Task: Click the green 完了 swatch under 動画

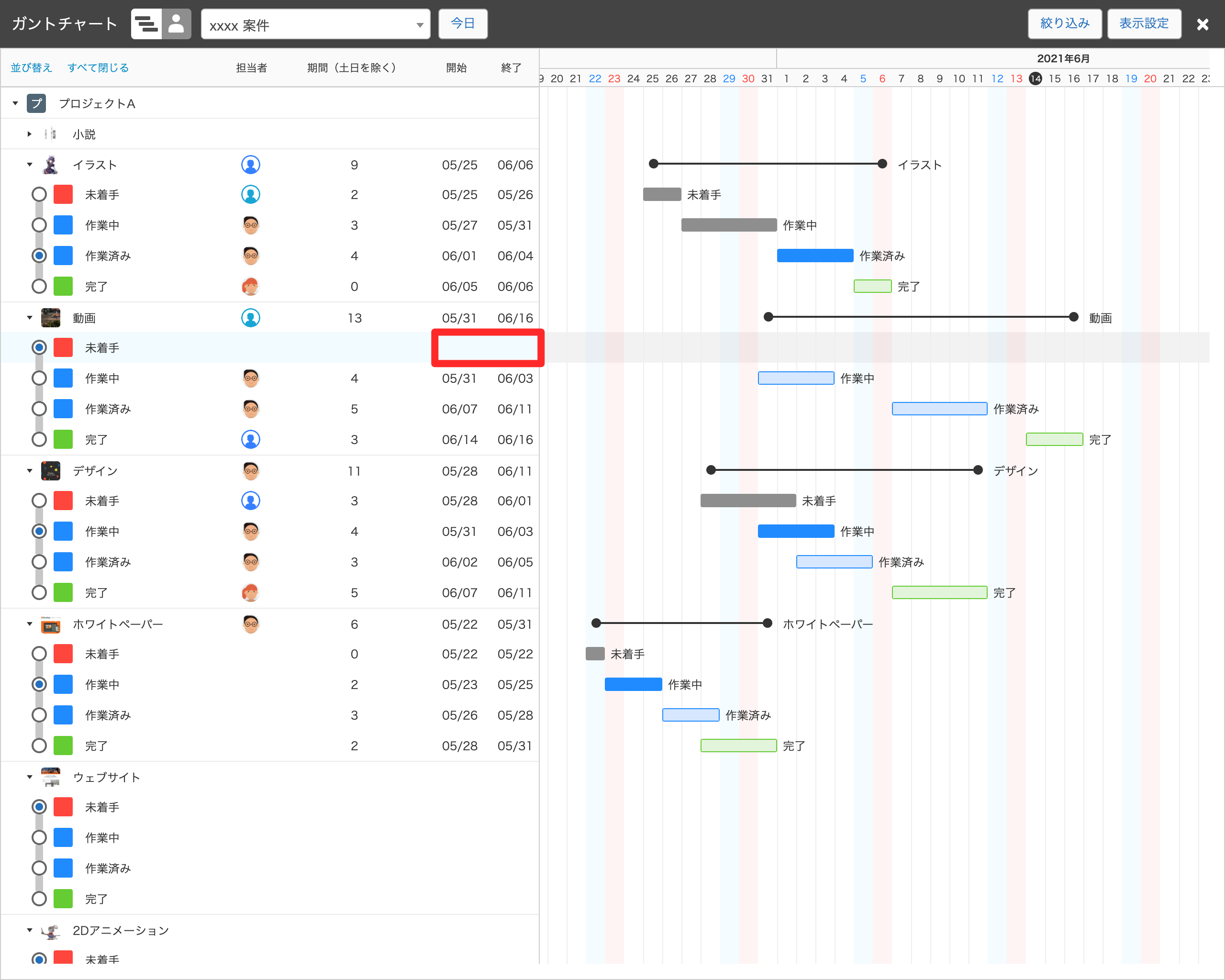Action: [x=63, y=439]
